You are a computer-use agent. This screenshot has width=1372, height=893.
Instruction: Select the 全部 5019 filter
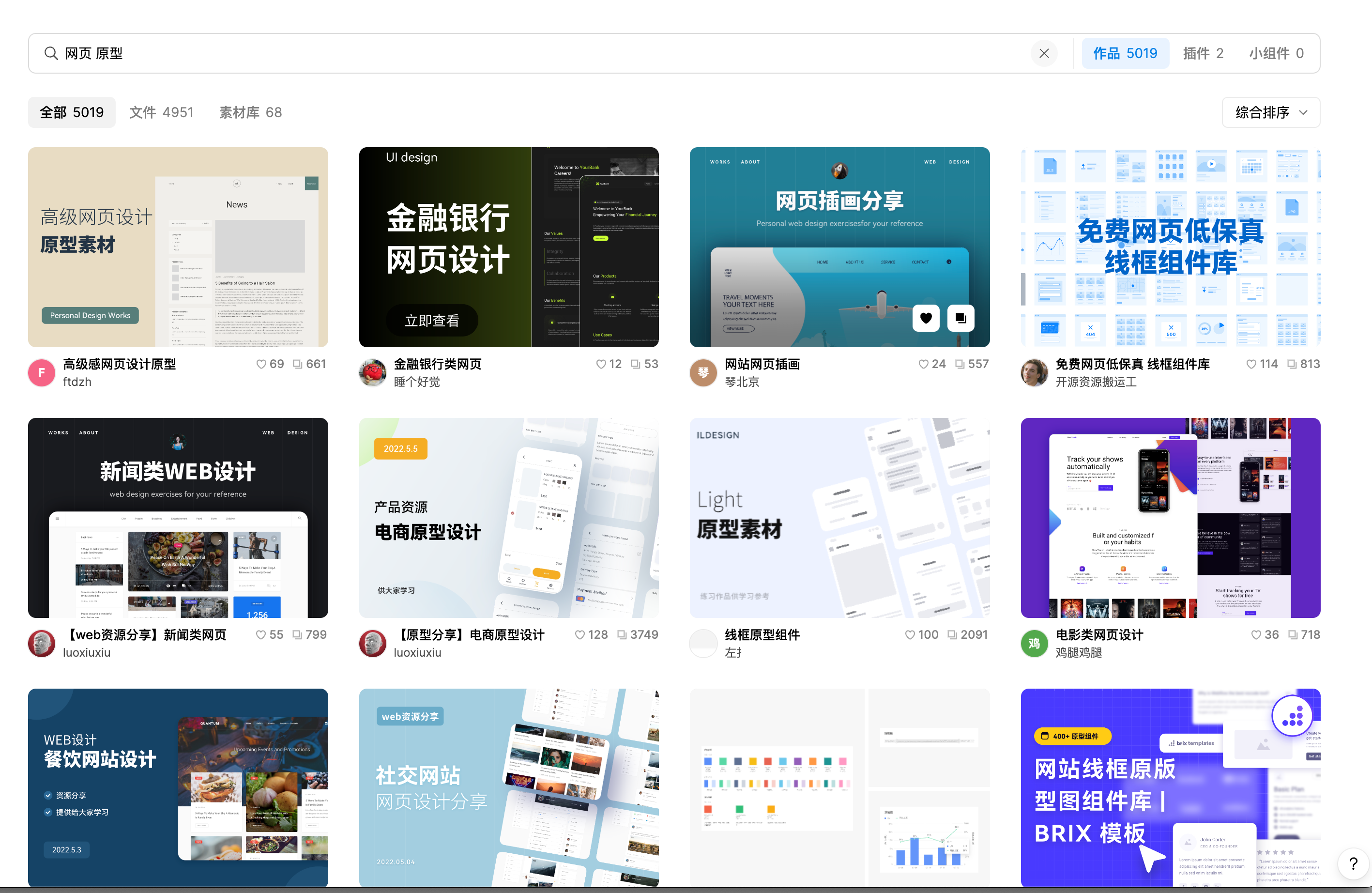[72, 112]
